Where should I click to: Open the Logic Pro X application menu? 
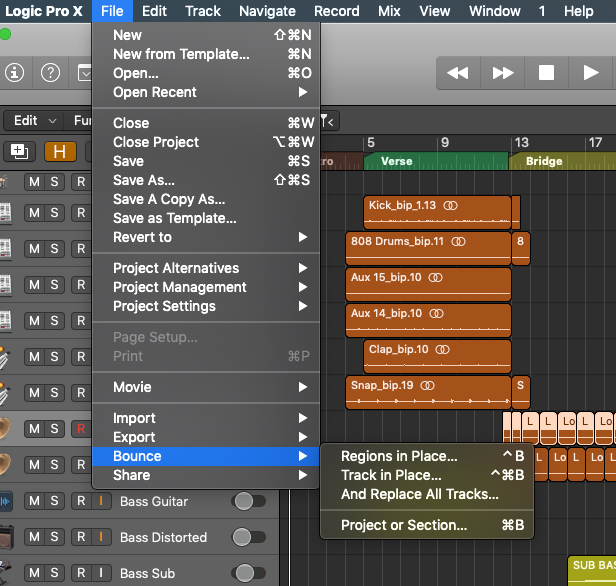[44, 11]
